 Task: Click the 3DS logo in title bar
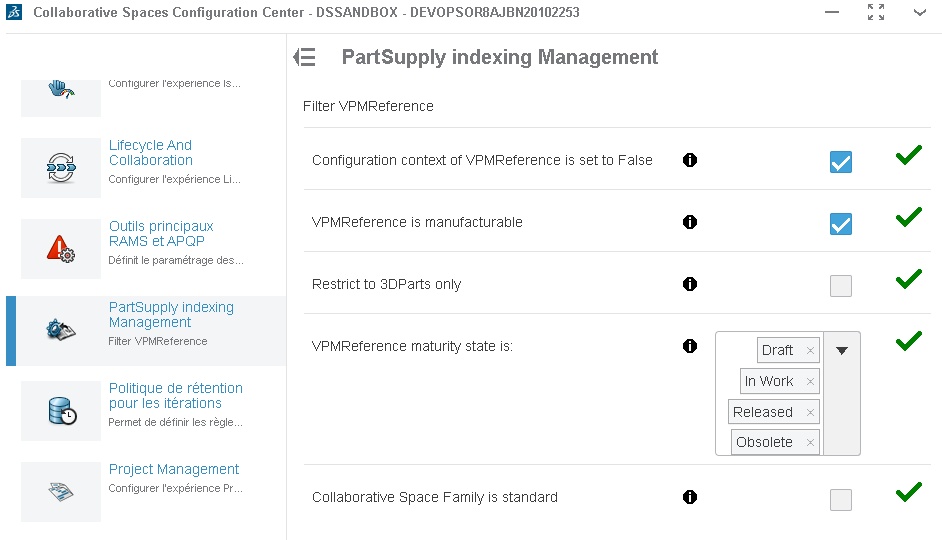tap(14, 12)
